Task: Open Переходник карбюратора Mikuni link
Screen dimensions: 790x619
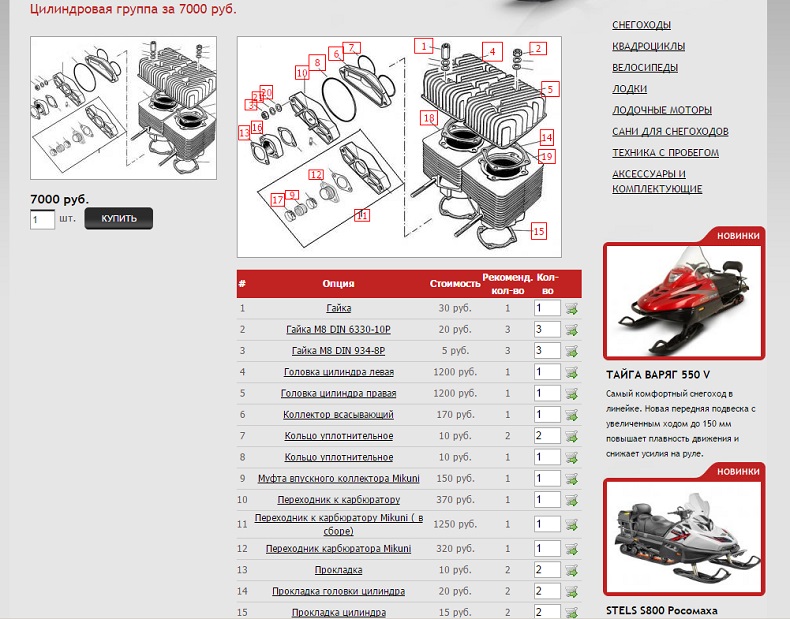Action: [339, 548]
